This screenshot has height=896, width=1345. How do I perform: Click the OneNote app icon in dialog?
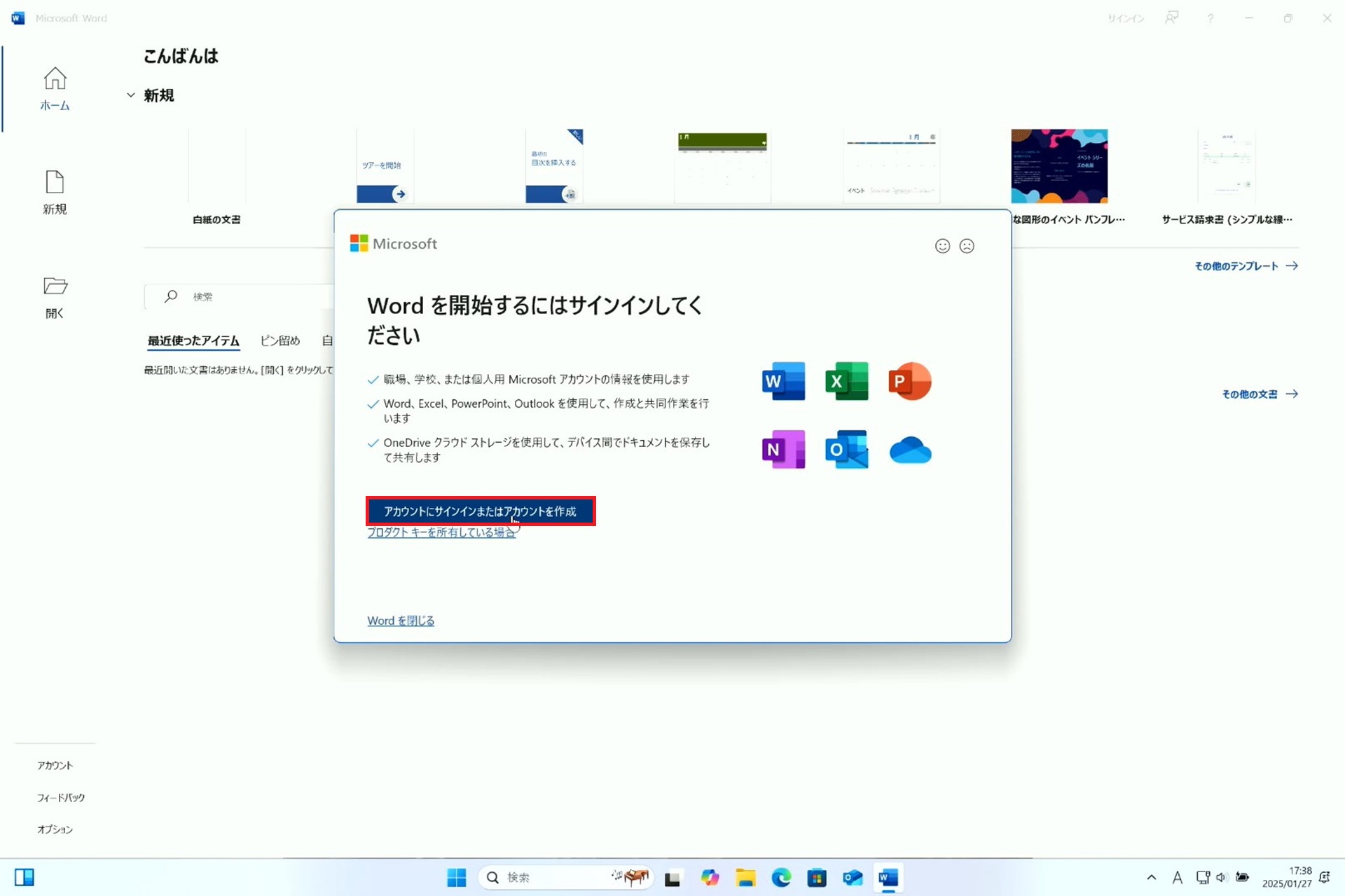click(783, 449)
